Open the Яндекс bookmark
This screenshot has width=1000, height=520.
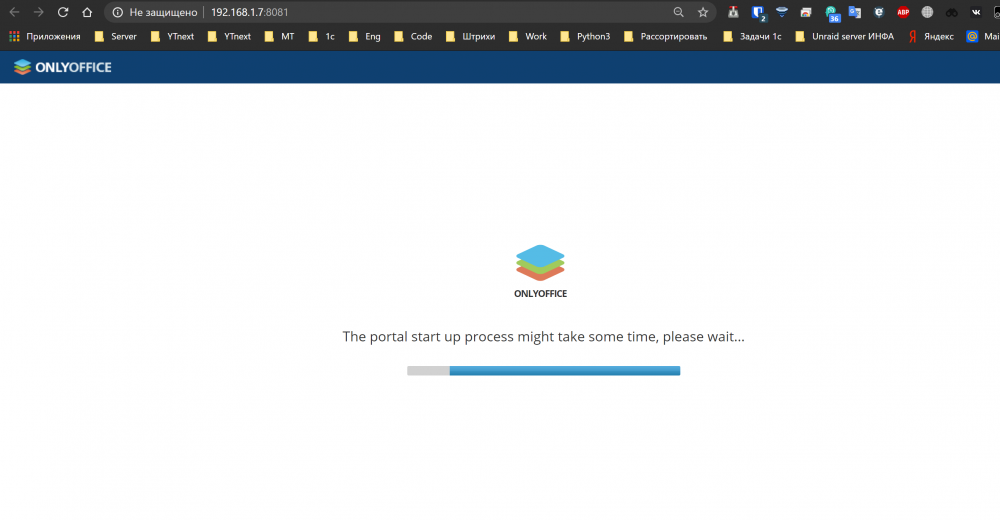pos(931,36)
